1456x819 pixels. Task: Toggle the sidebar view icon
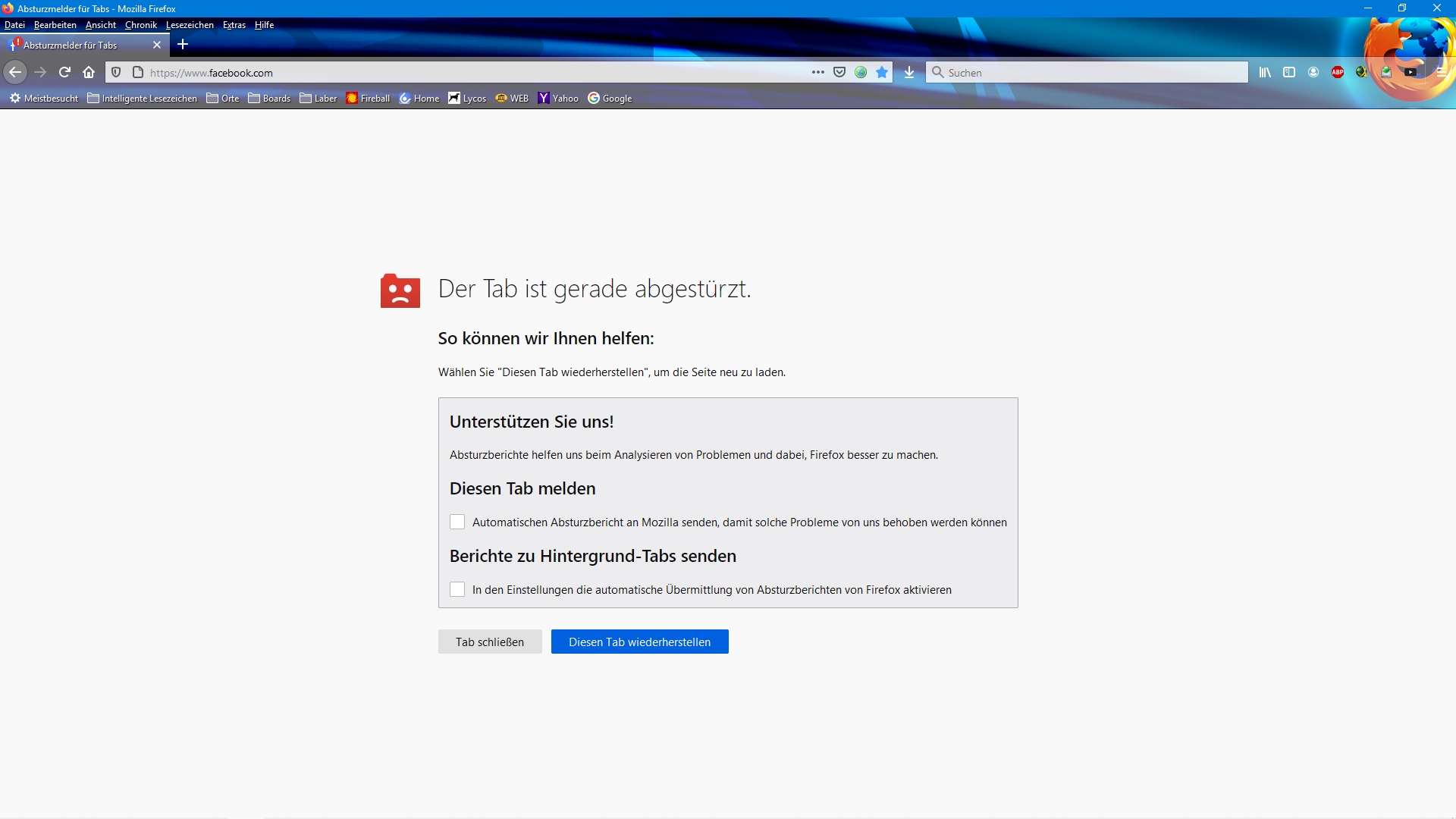tap(1289, 72)
